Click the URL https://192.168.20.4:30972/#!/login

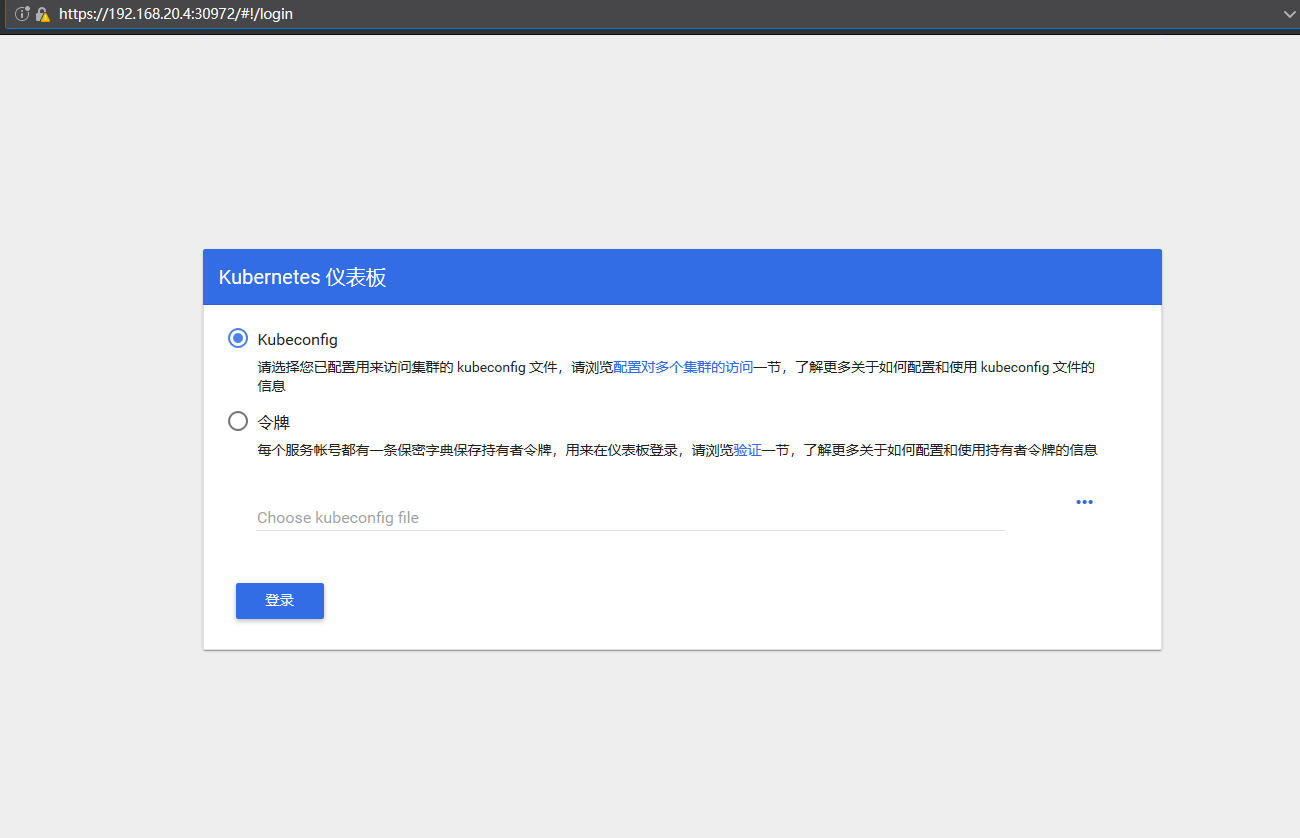pyautogui.click(x=176, y=14)
